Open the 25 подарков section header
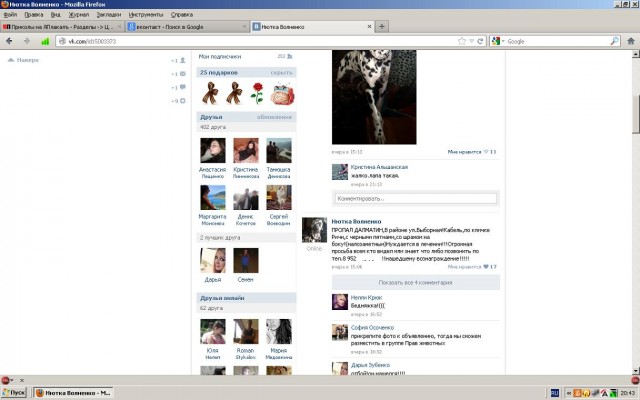This screenshot has width=640, height=400. coord(219,72)
